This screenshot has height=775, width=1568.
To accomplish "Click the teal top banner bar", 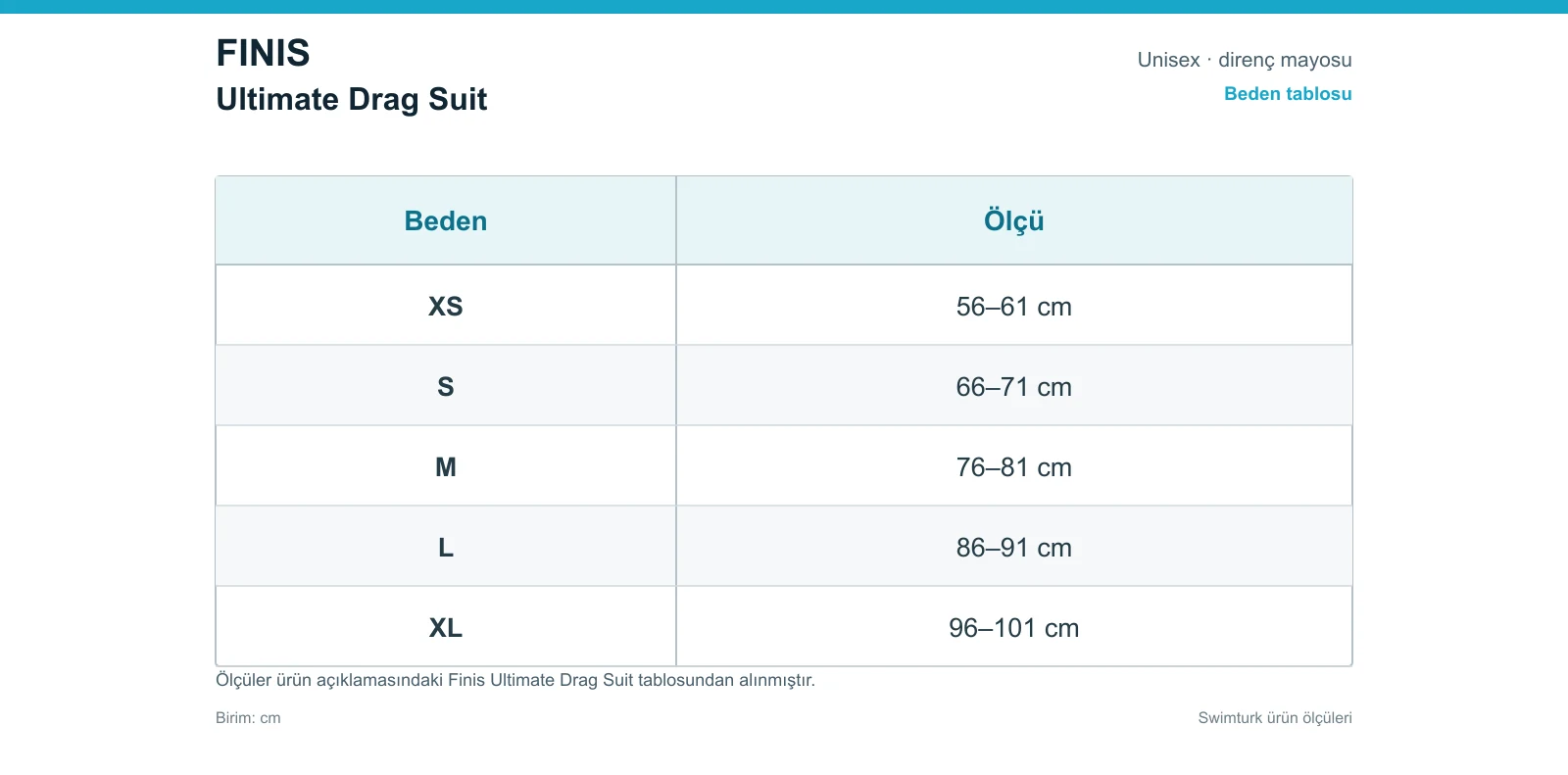I will (x=784, y=7).
